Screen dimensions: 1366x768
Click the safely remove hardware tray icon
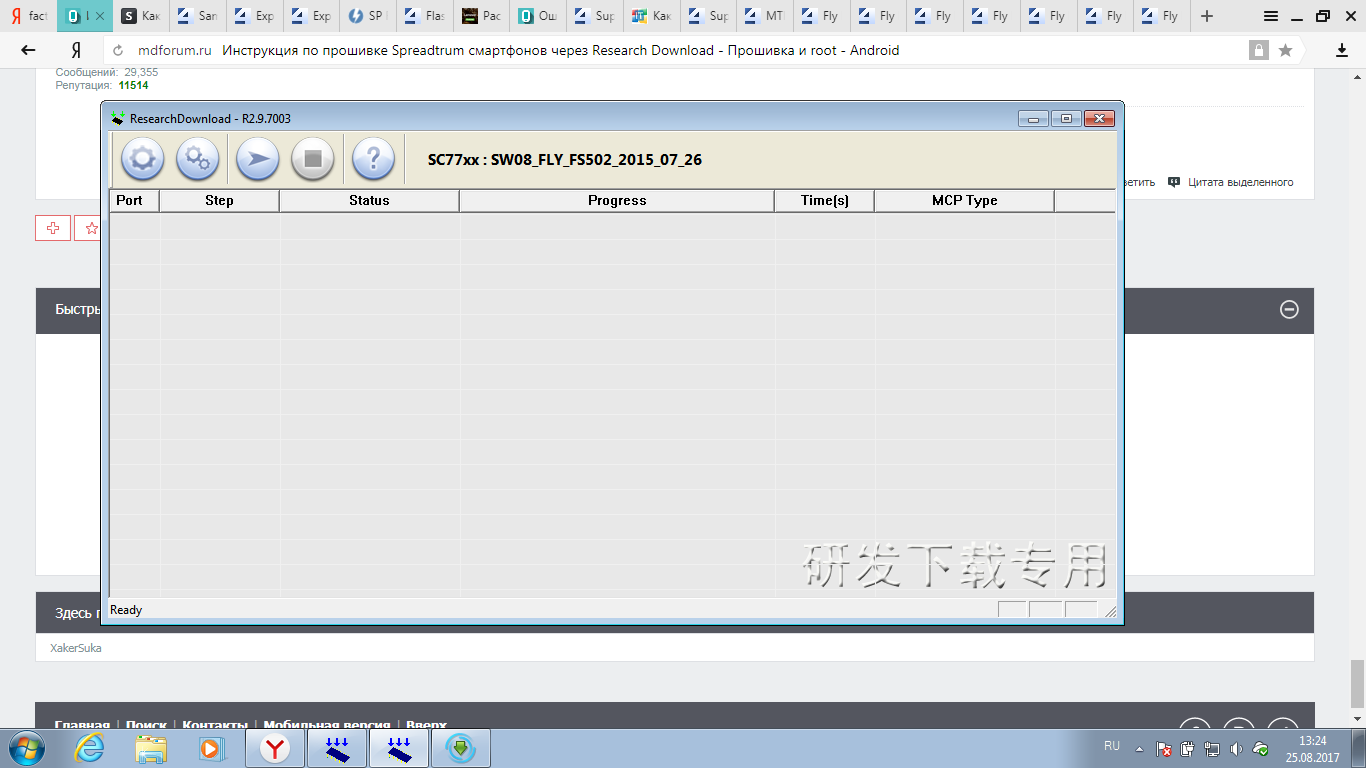point(1188,748)
